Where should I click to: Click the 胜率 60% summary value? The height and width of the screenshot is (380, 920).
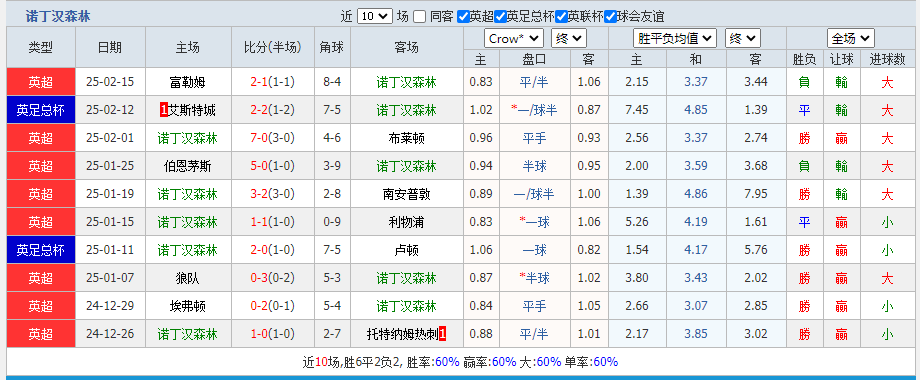coord(447,362)
